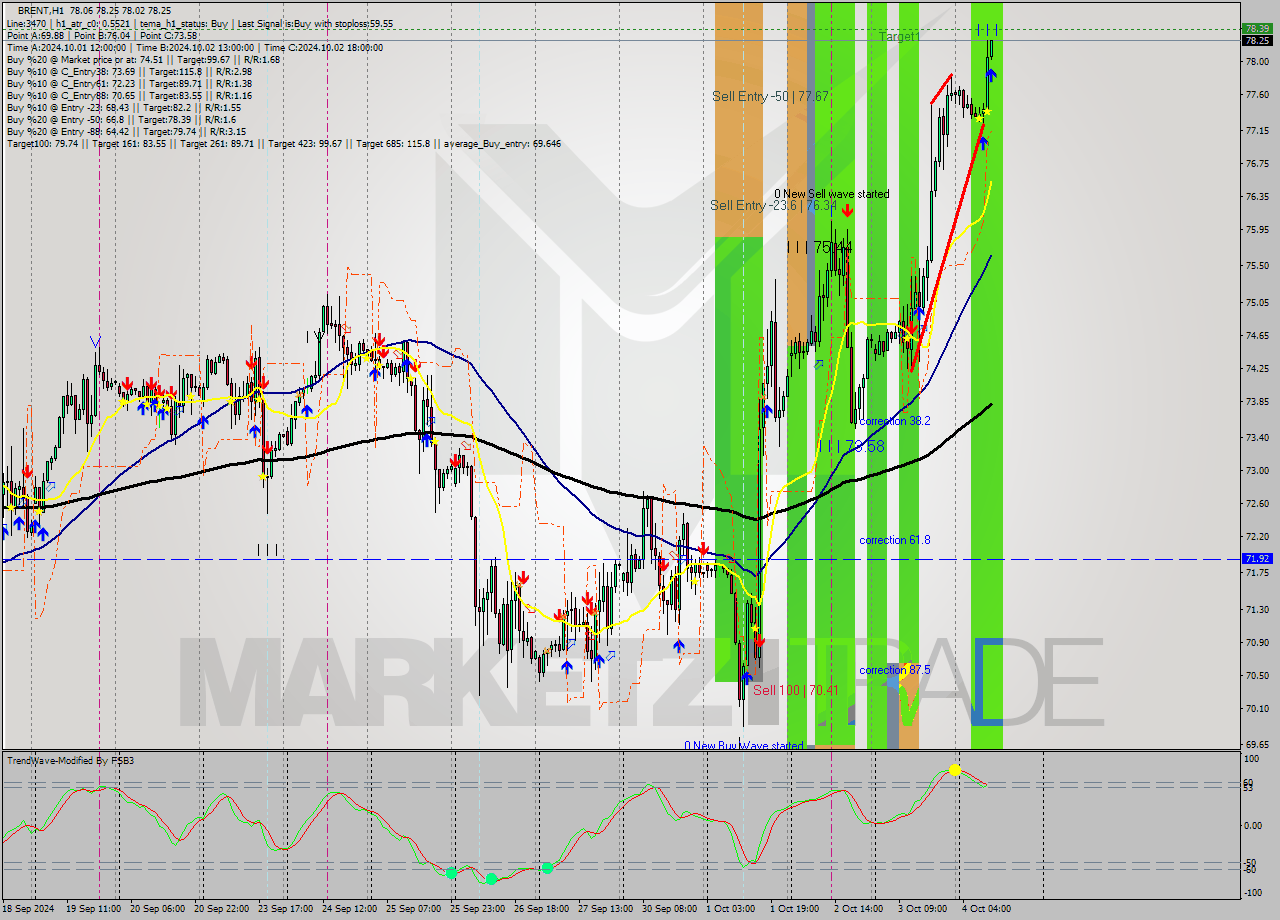Select the '25 Sep 23:00' time label
1280x920 pixels.
coord(477,909)
